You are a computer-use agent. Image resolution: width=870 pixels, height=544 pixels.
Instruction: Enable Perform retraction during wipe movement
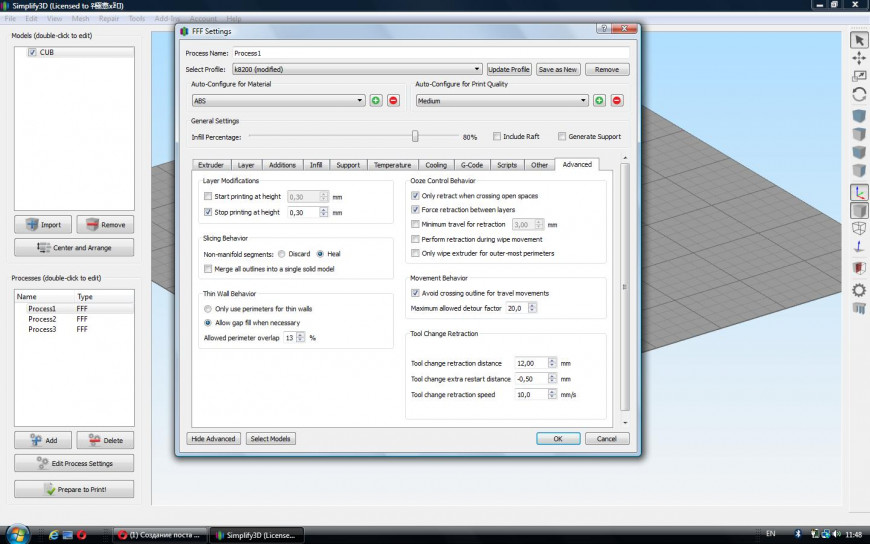point(415,239)
